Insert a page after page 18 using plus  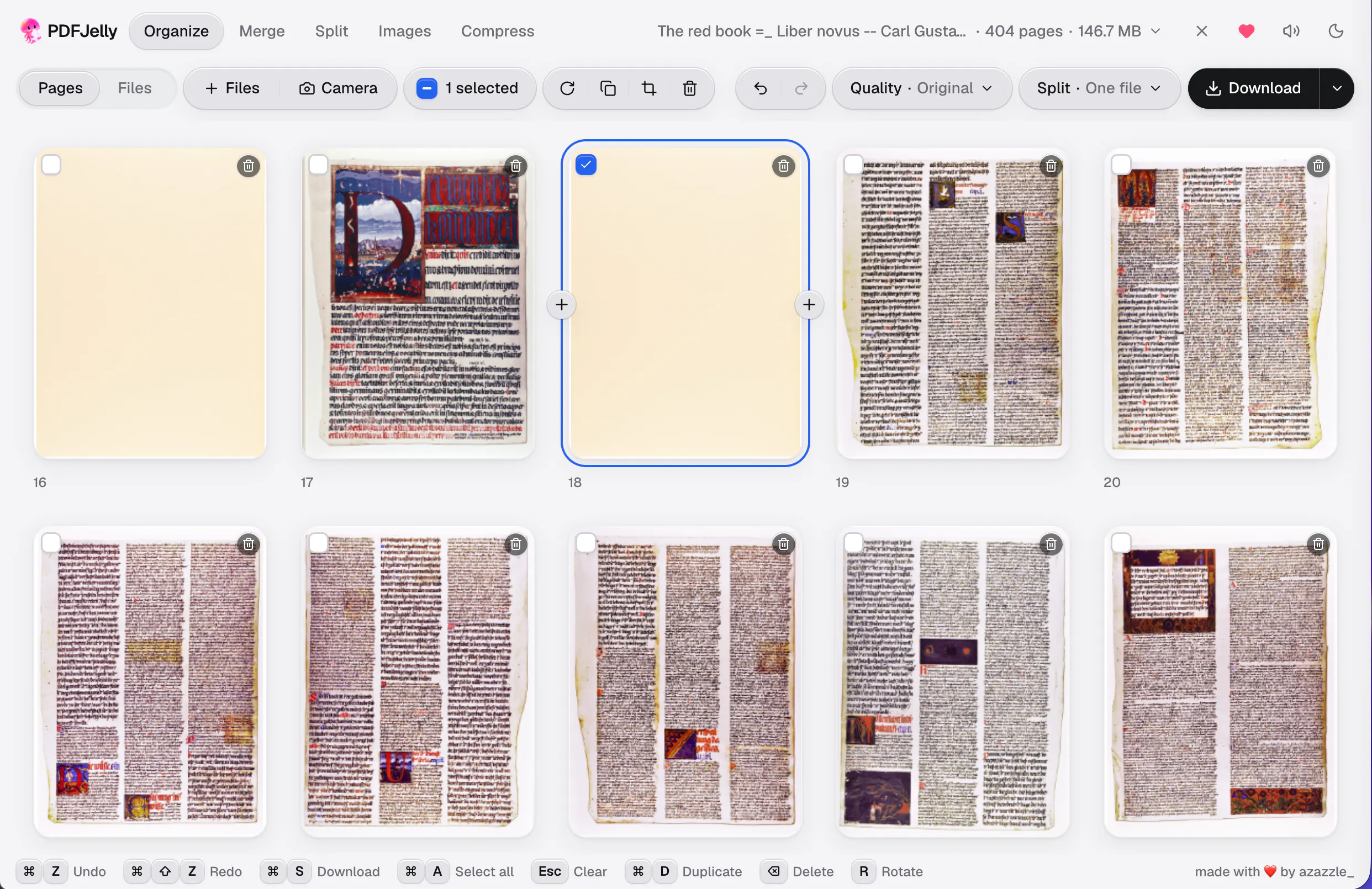pyautogui.click(x=809, y=305)
